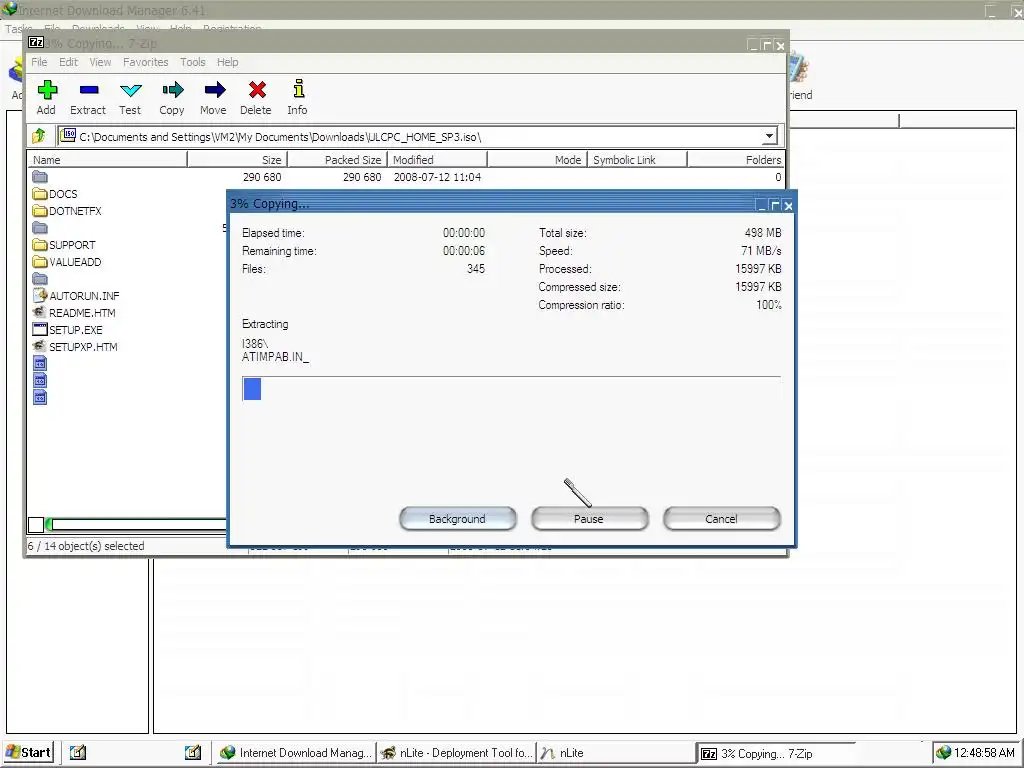Click the Move toolbar icon
The height and width of the screenshot is (768, 1024).
214,90
